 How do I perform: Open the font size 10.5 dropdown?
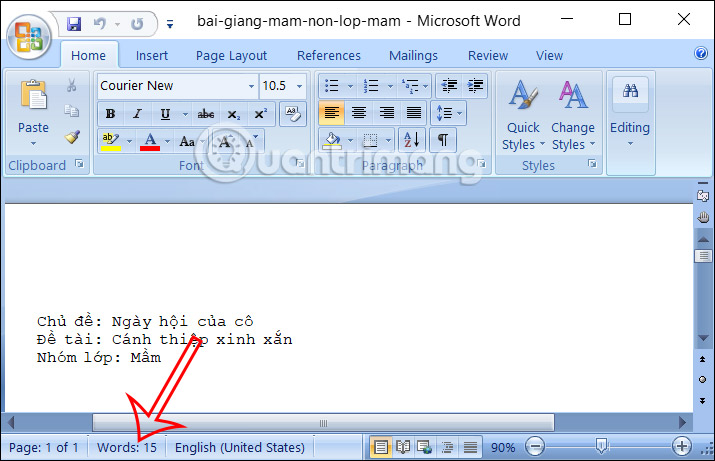[x=299, y=86]
